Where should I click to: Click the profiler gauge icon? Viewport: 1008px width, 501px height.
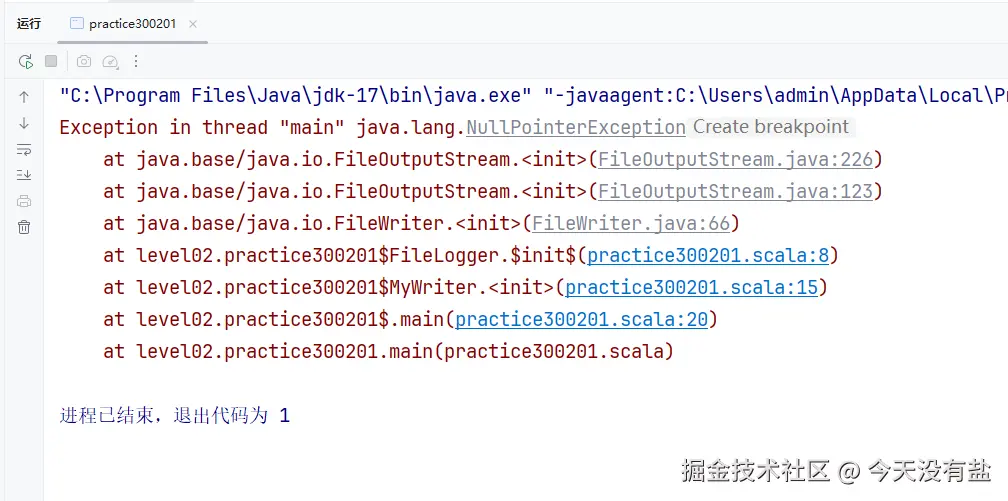pyautogui.click(x=110, y=61)
